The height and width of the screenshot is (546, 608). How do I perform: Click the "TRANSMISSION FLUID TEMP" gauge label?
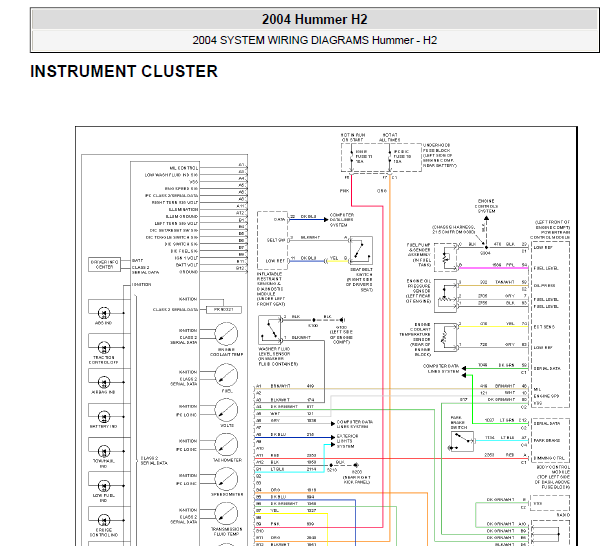[226, 532]
